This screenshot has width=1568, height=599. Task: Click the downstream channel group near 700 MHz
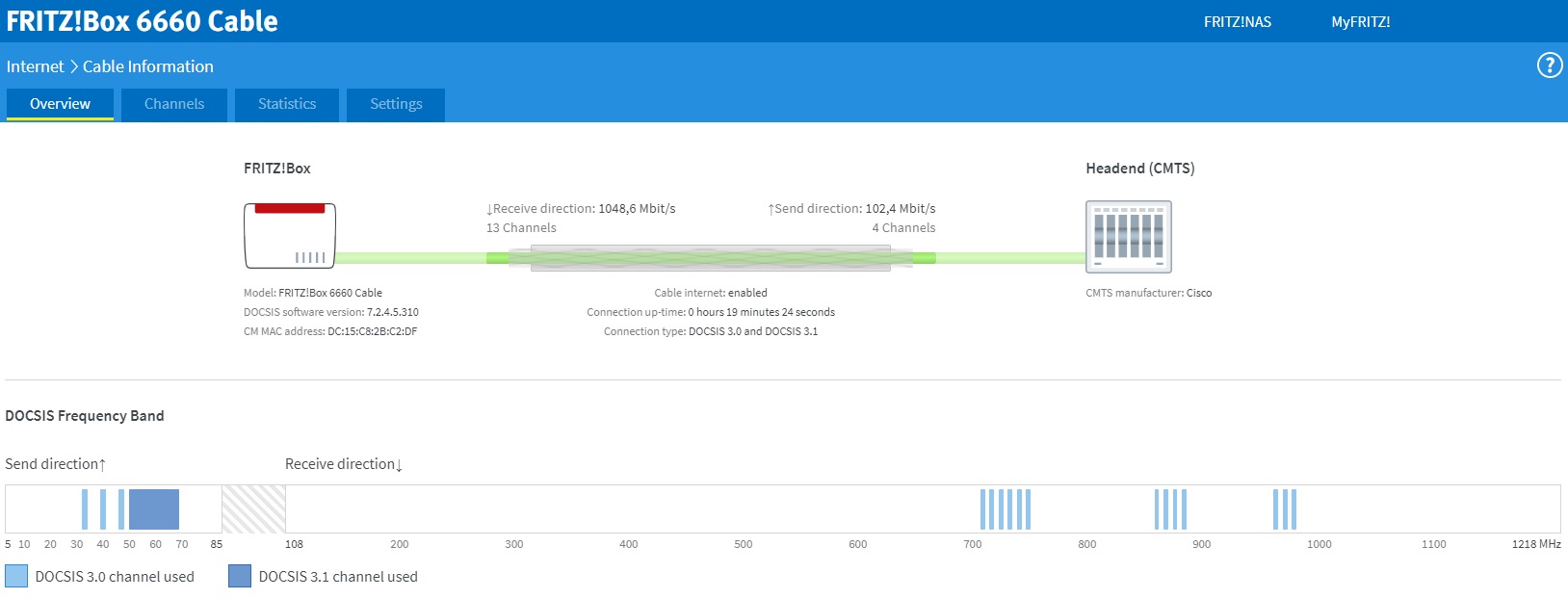[x=1005, y=509]
